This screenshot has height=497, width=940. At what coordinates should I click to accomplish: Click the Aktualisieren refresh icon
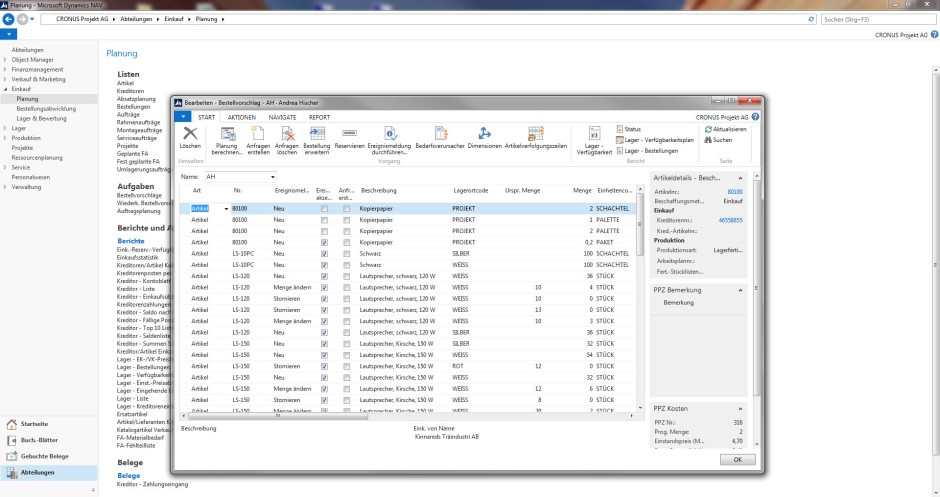[709, 129]
